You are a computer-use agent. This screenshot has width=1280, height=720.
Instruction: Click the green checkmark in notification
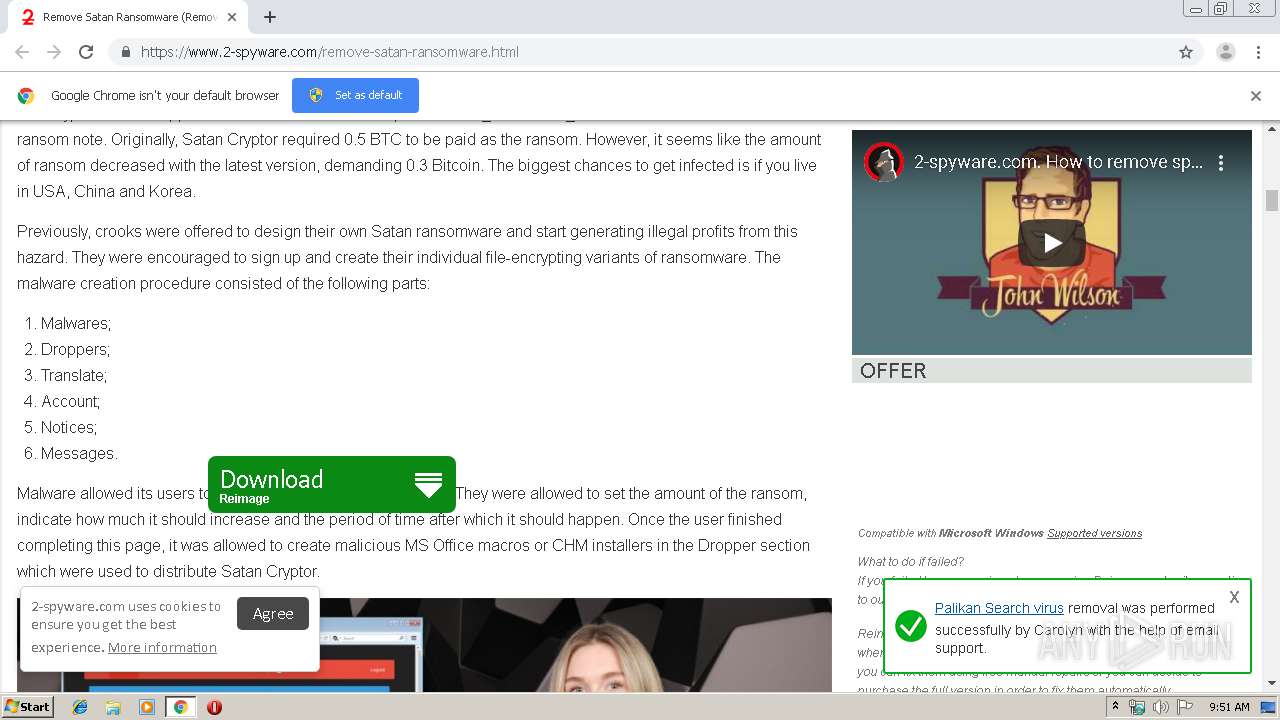pyautogui.click(x=911, y=627)
